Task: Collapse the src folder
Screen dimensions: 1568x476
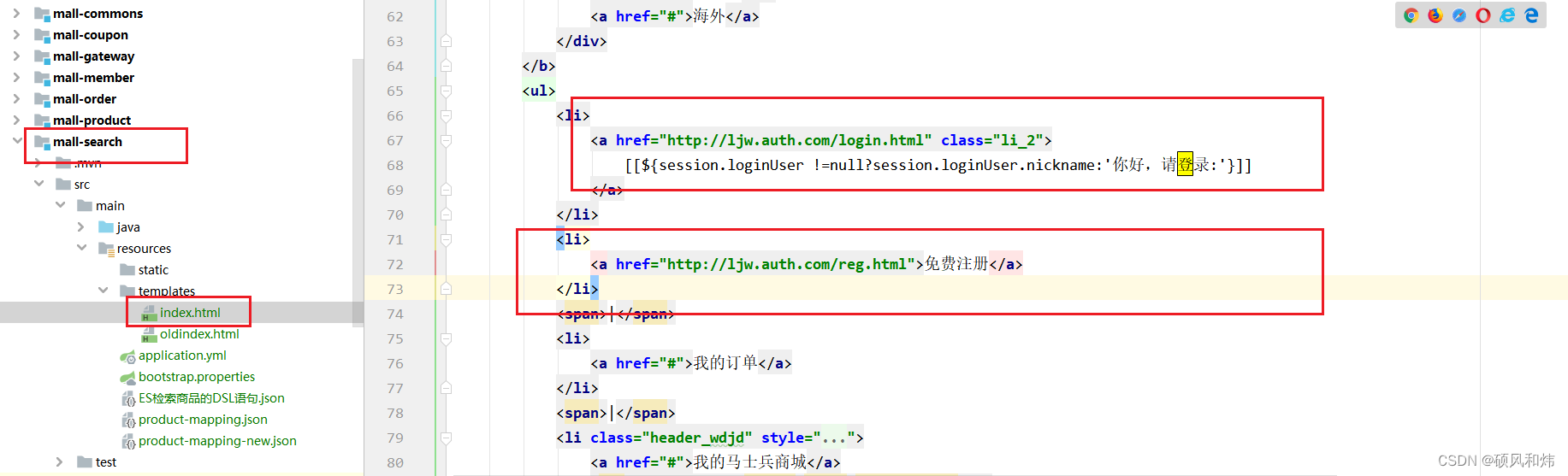Action: 38,184
